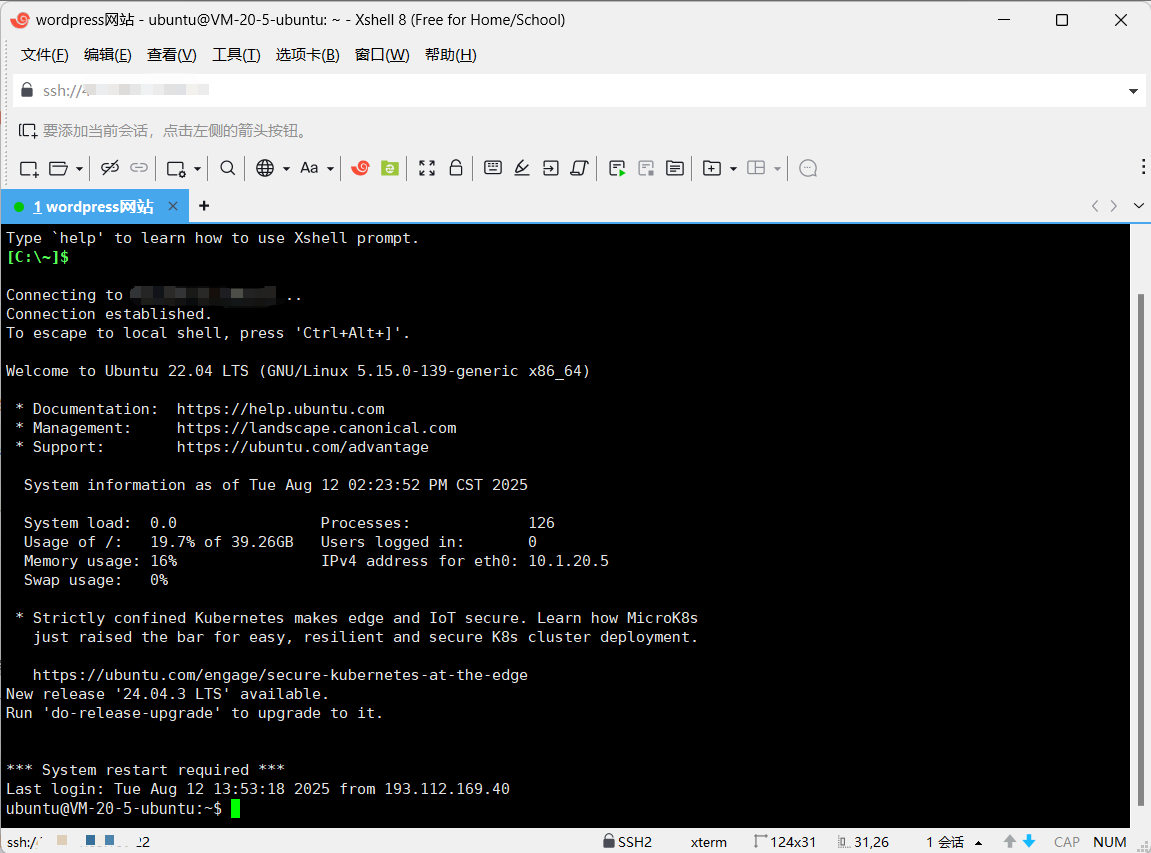Click the CAP indicator in status bar
The height and width of the screenshot is (853, 1151).
[1067, 842]
